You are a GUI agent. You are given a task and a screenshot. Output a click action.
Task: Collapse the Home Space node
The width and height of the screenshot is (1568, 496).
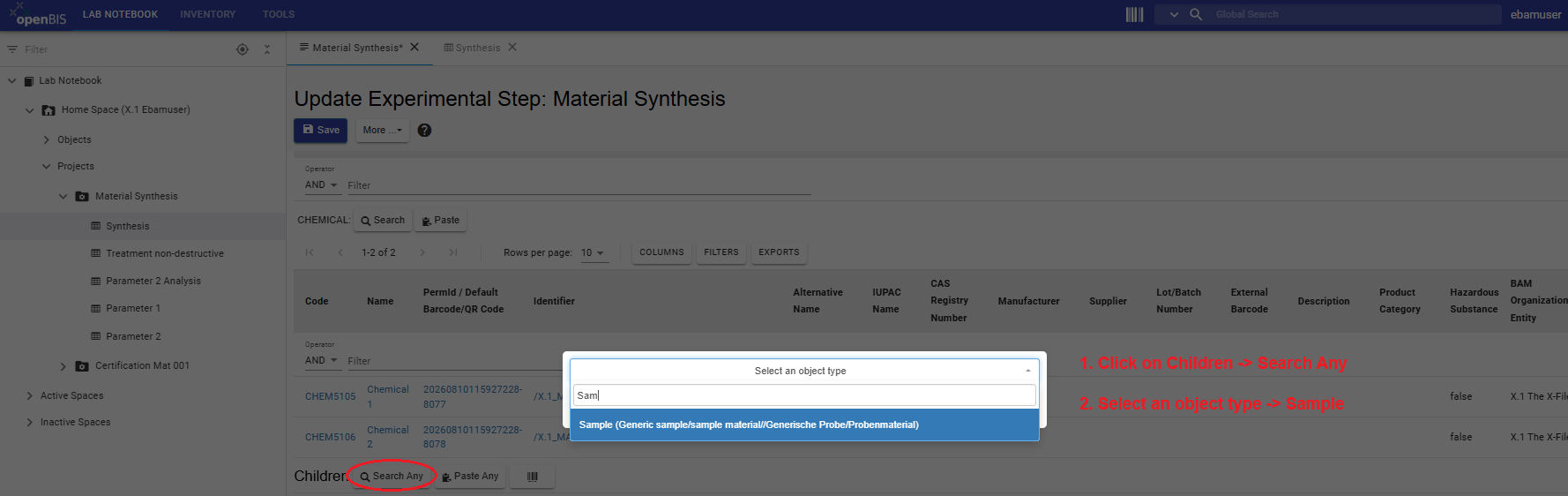click(x=30, y=110)
